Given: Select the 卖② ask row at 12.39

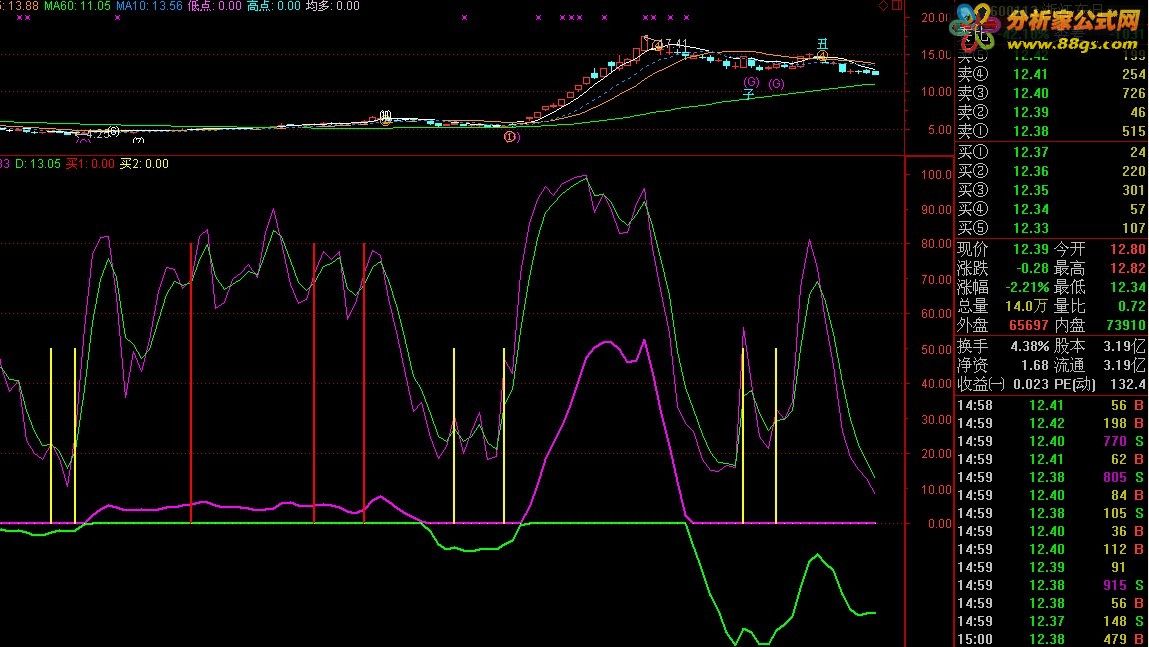Looking at the screenshot, I should pyautogui.click(x=1052, y=112).
